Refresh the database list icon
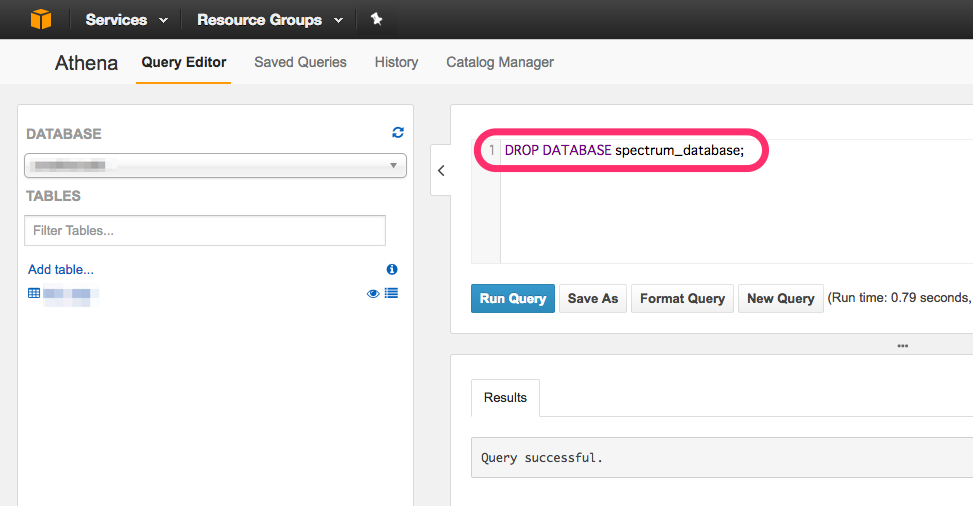 tap(398, 132)
